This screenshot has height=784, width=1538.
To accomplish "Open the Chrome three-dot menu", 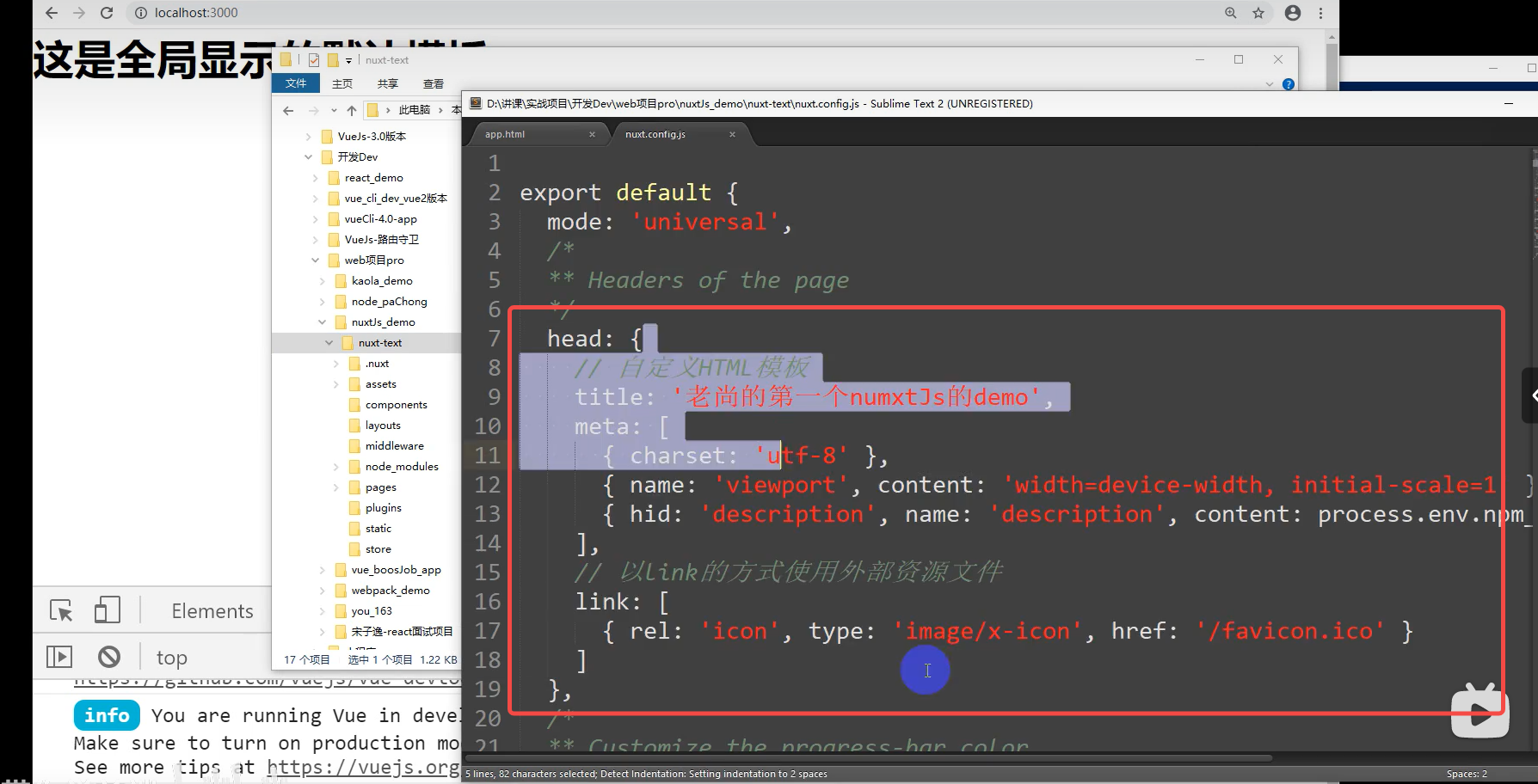I will click(x=1320, y=13).
